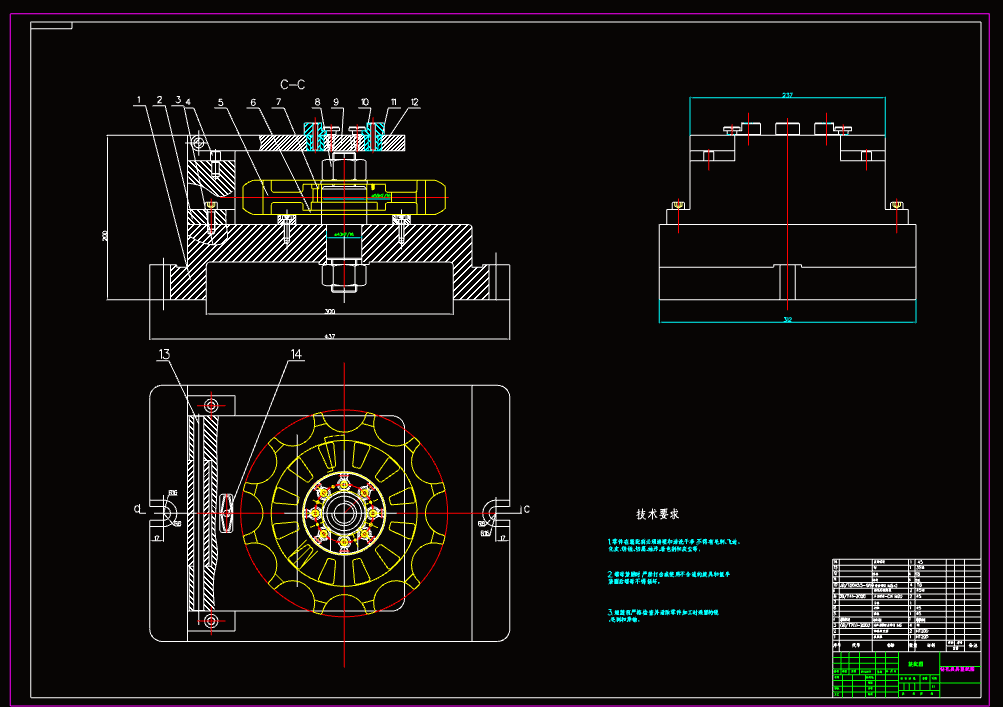Click part callout number 3
The height and width of the screenshot is (707, 1003).
[178, 100]
